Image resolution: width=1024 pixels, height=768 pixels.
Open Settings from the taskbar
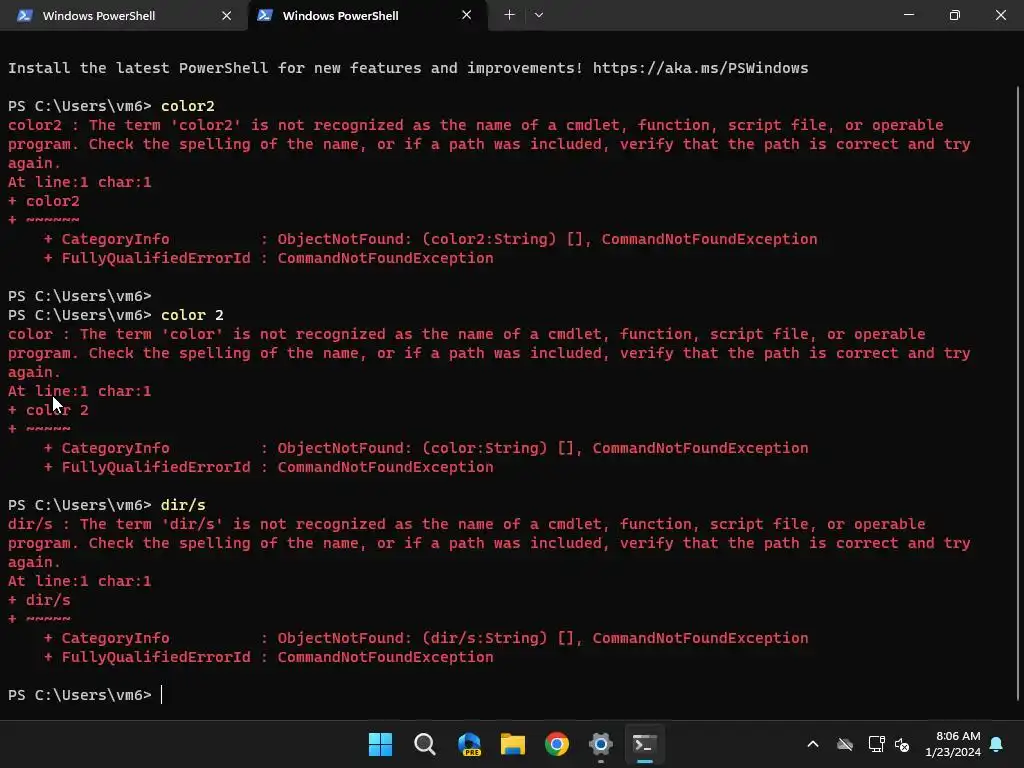tap(601, 744)
